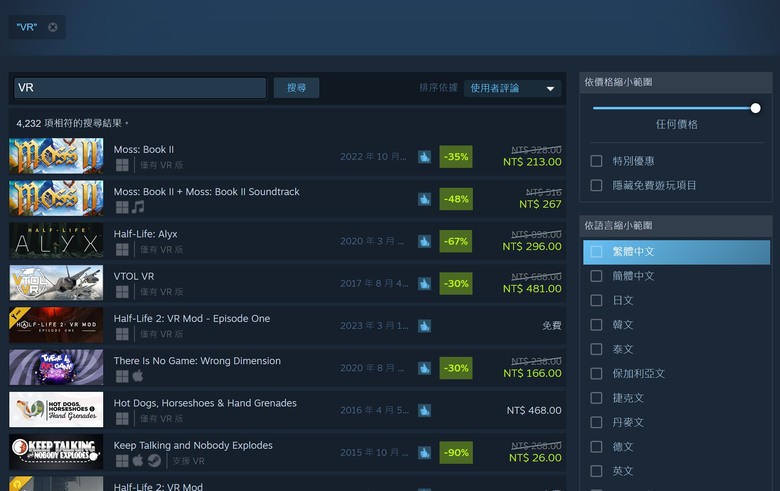Open the Keep Talking and Nobody Explodes thumbnail
Image resolution: width=780 pixels, height=491 pixels.
(x=56, y=452)
